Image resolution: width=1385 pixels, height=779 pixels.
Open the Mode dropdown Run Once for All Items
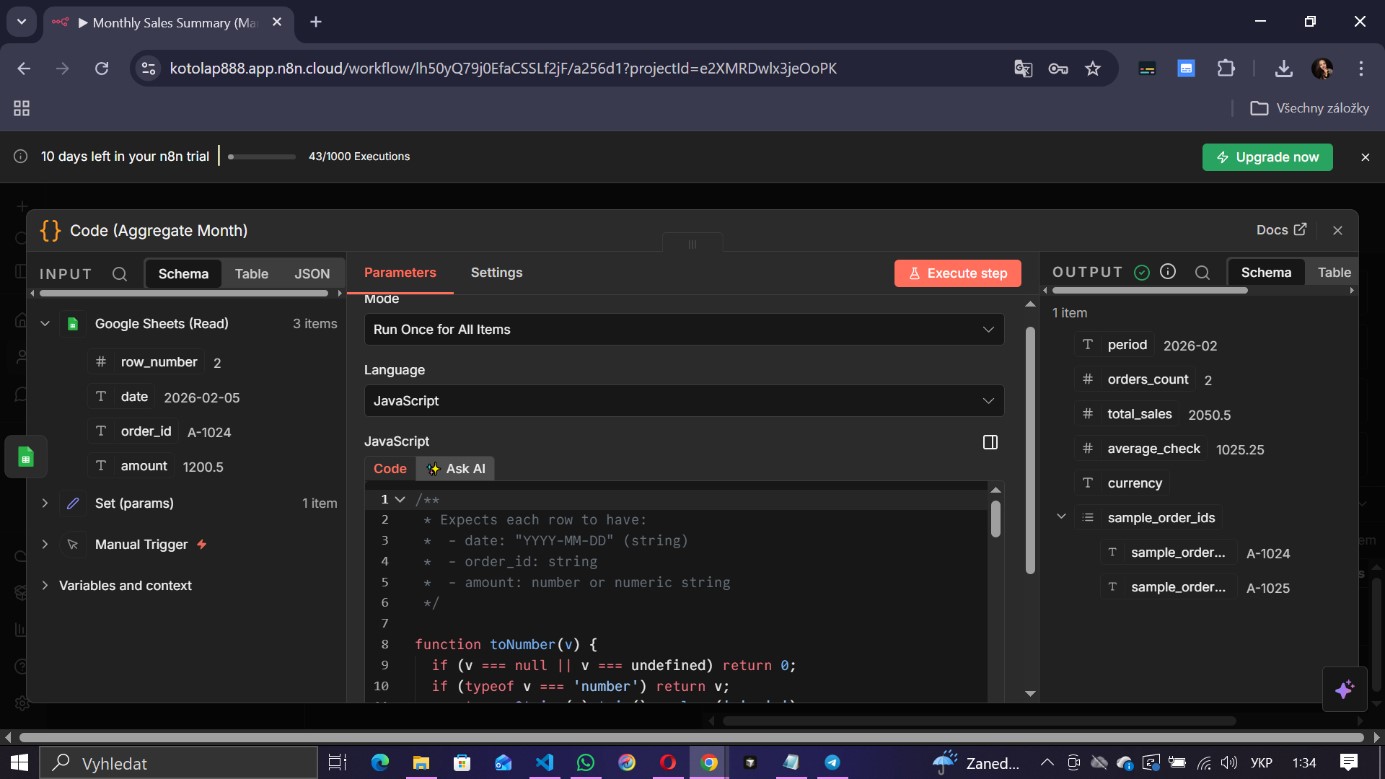pos(684,329)
